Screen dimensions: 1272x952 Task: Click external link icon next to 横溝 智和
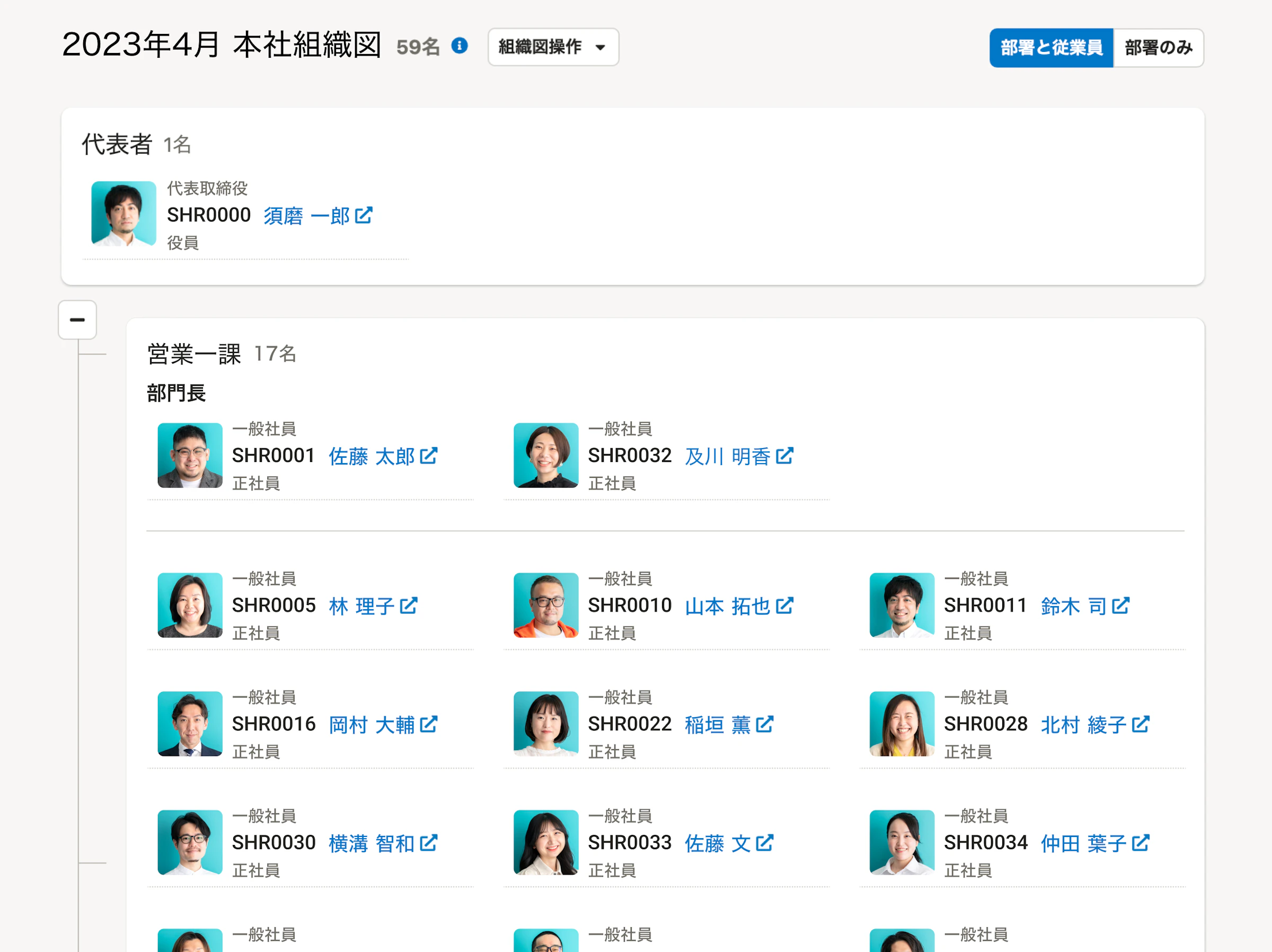(x=428, y=843)
